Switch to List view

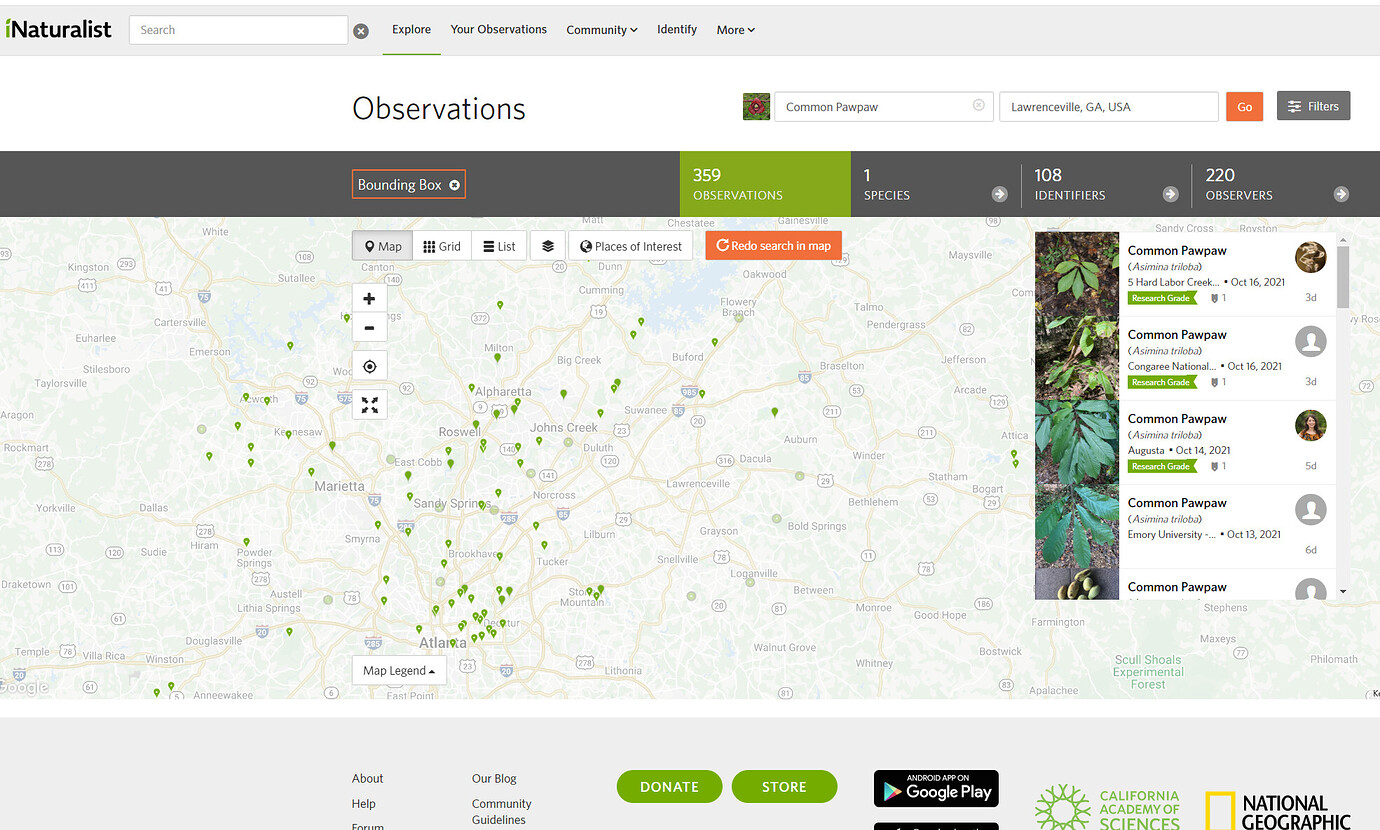click(x=499, y=246)
